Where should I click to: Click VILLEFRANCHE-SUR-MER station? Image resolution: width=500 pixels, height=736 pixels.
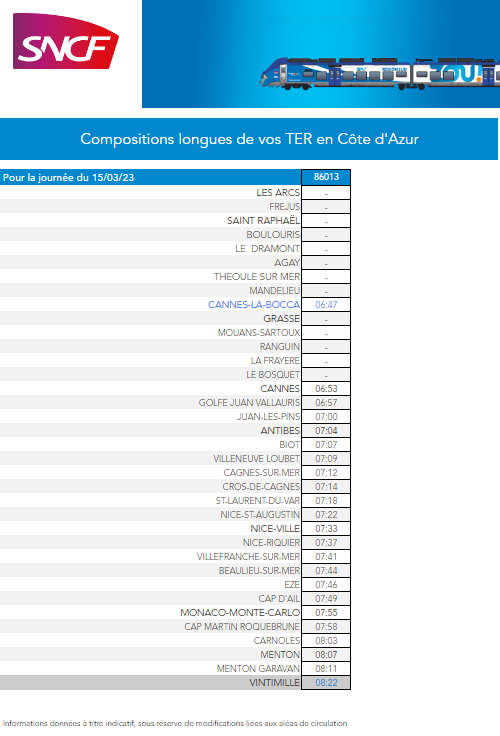coord(248,557)
